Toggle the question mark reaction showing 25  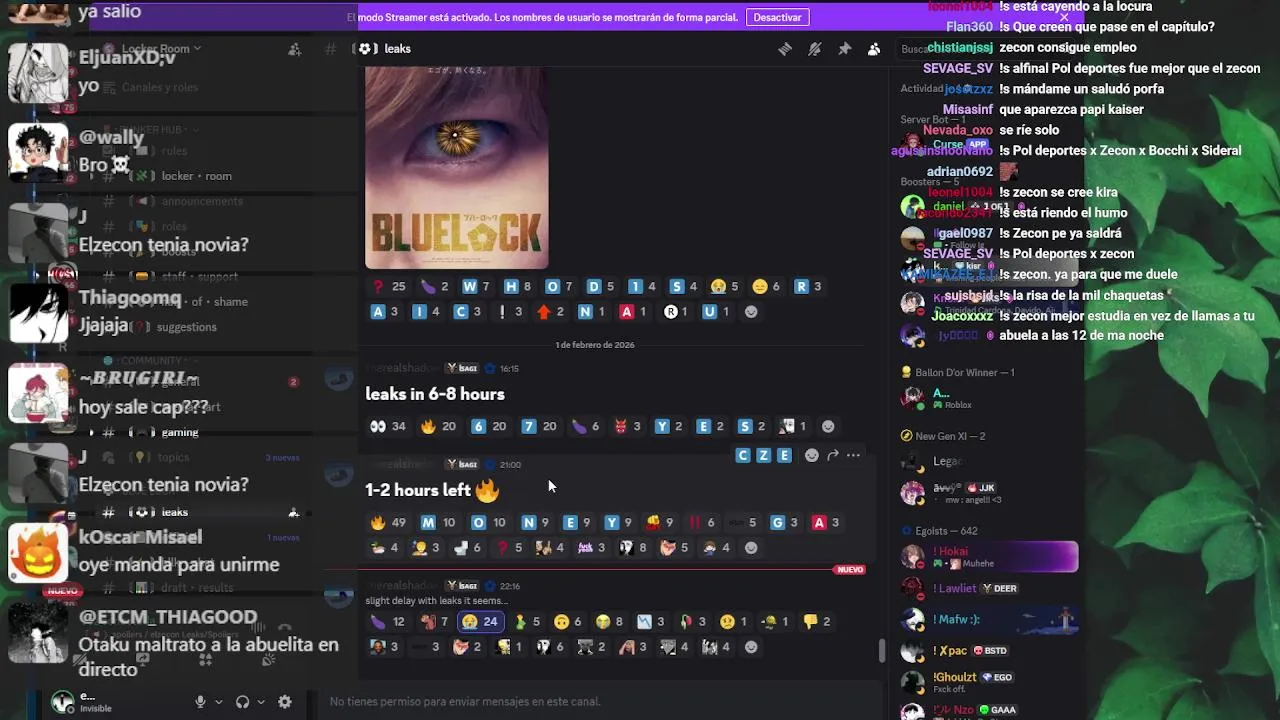coord(388,286)
